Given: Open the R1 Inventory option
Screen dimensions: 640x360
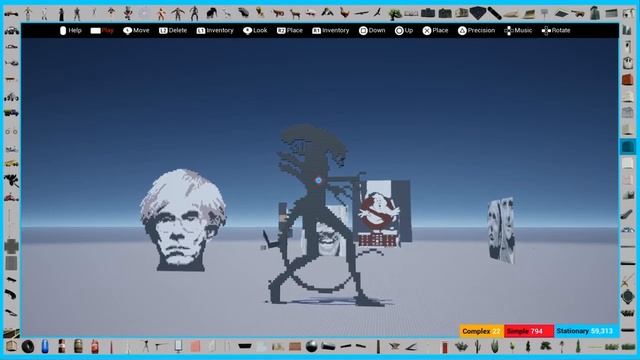Looking at the screenshot, I should pyautogui.click(x=331, y=31).
